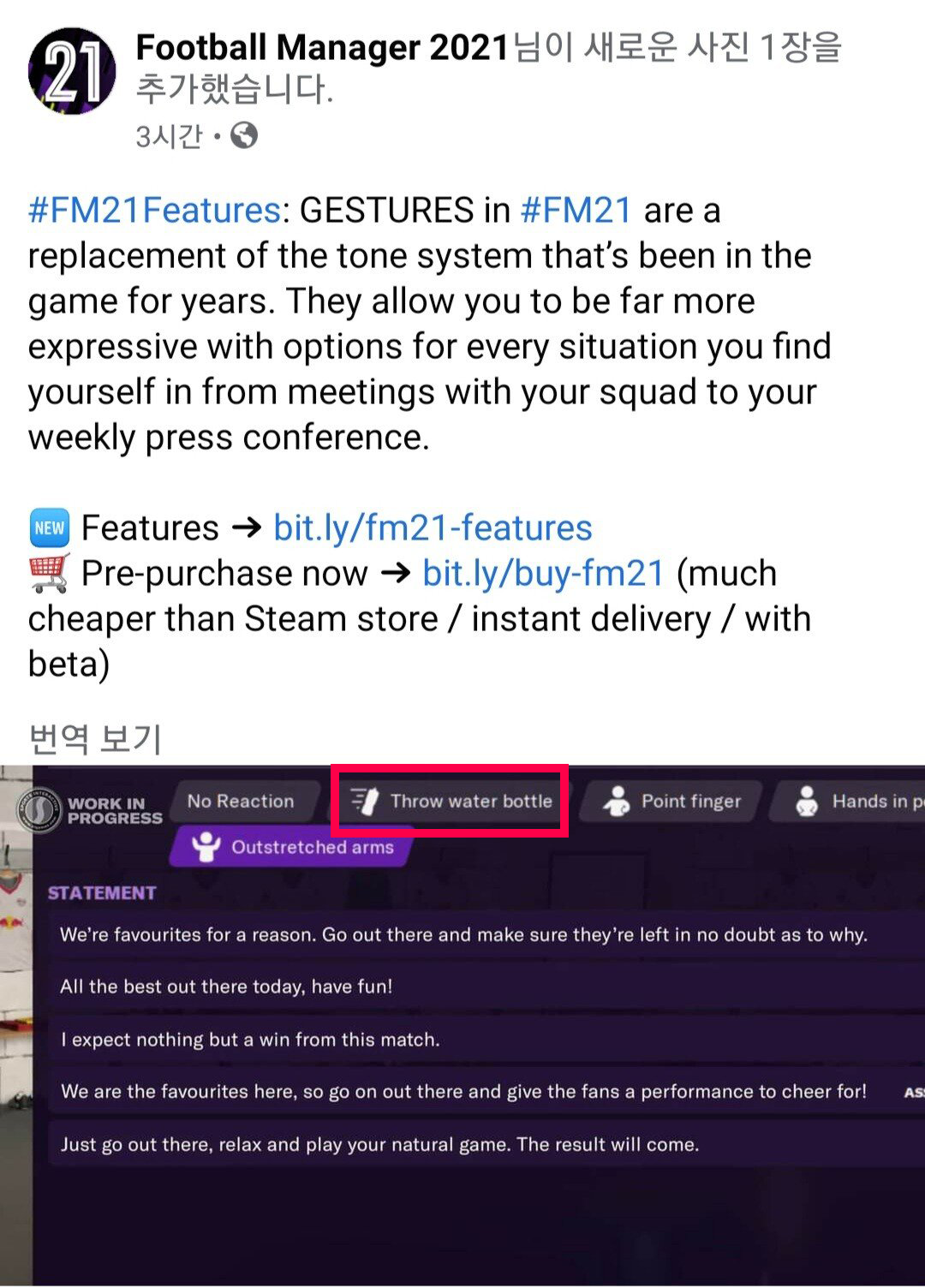Click the Point finger gesture icon
The width and height of the screenshot is (925, 1288).
pyautogui.click(x=616, y=802)
